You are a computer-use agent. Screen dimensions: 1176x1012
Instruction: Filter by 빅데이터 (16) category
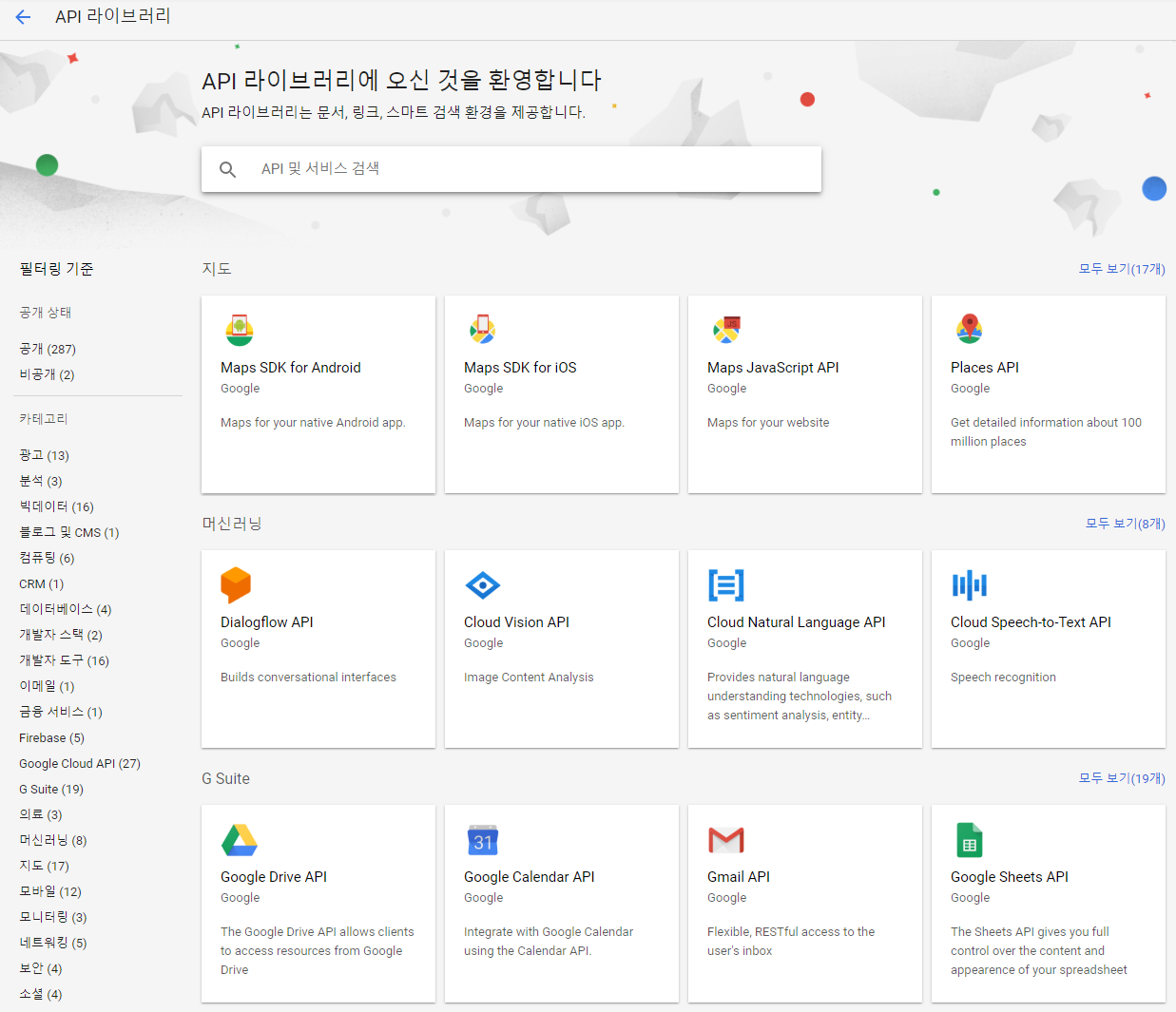tap(56, 506)
